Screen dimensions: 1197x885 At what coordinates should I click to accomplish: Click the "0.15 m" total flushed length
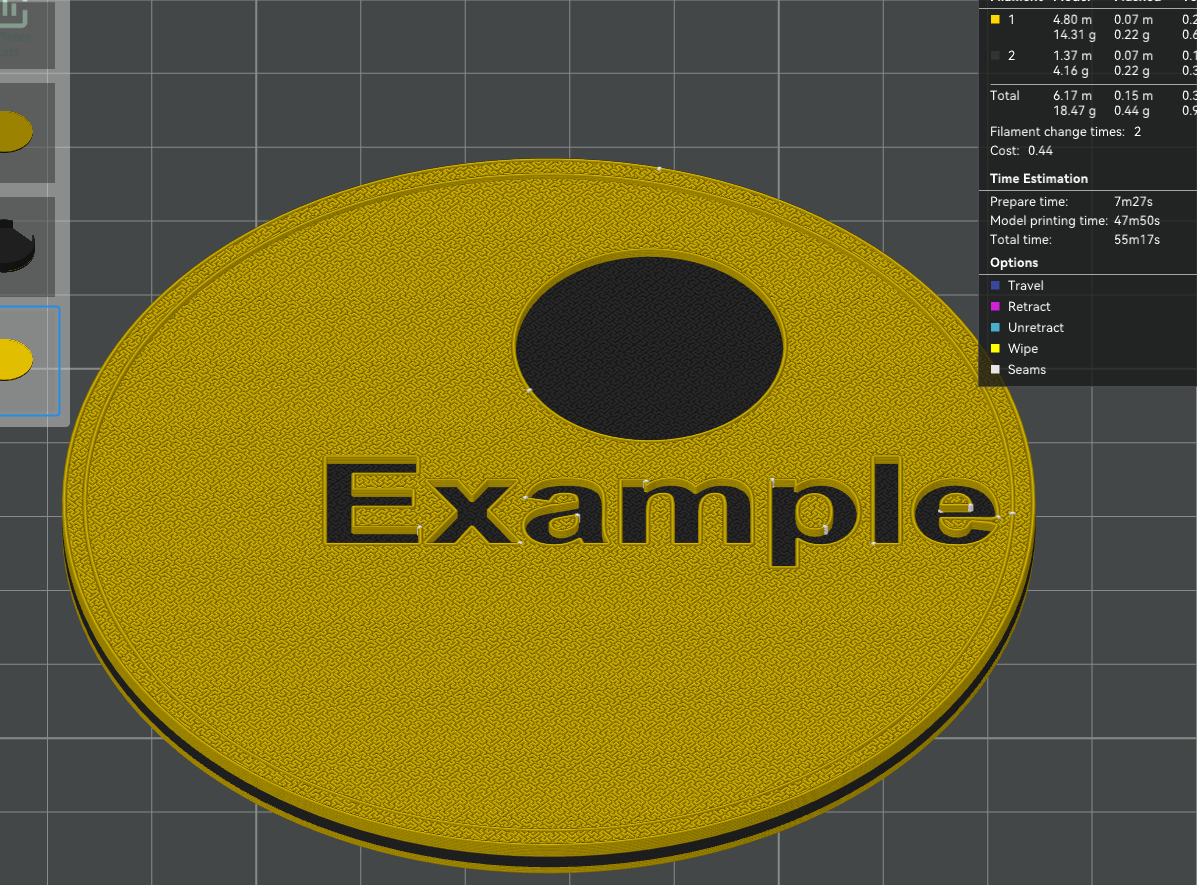pyautogui.click(x=1133, y=95)
